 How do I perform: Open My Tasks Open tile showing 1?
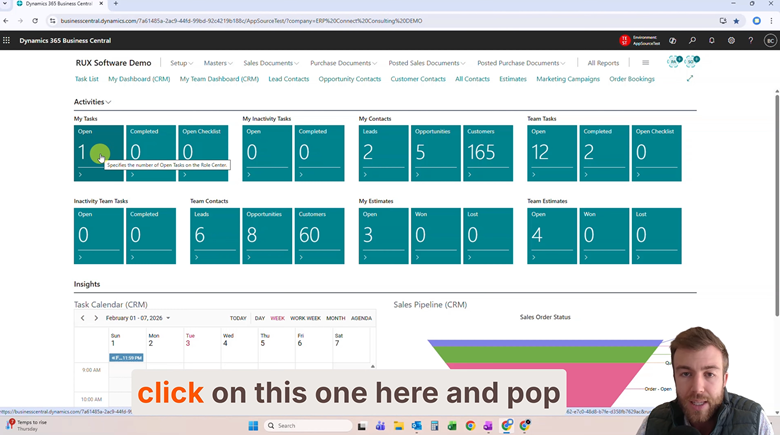pos(98,153)
